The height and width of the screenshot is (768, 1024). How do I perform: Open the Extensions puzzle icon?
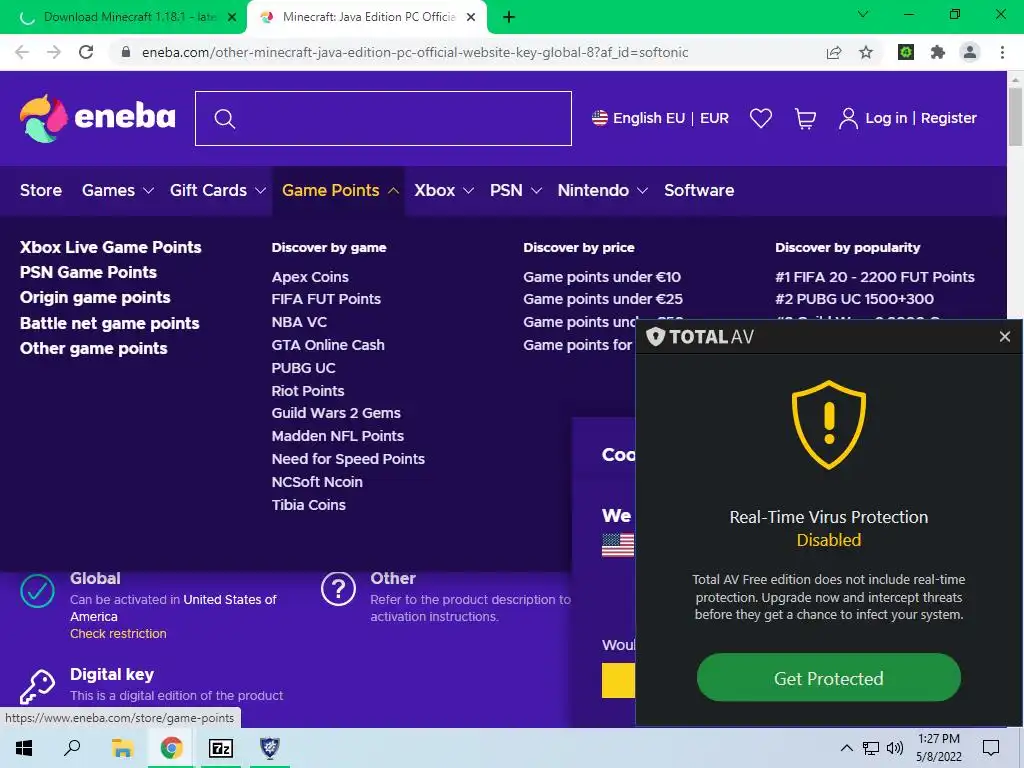click(938, 52)
